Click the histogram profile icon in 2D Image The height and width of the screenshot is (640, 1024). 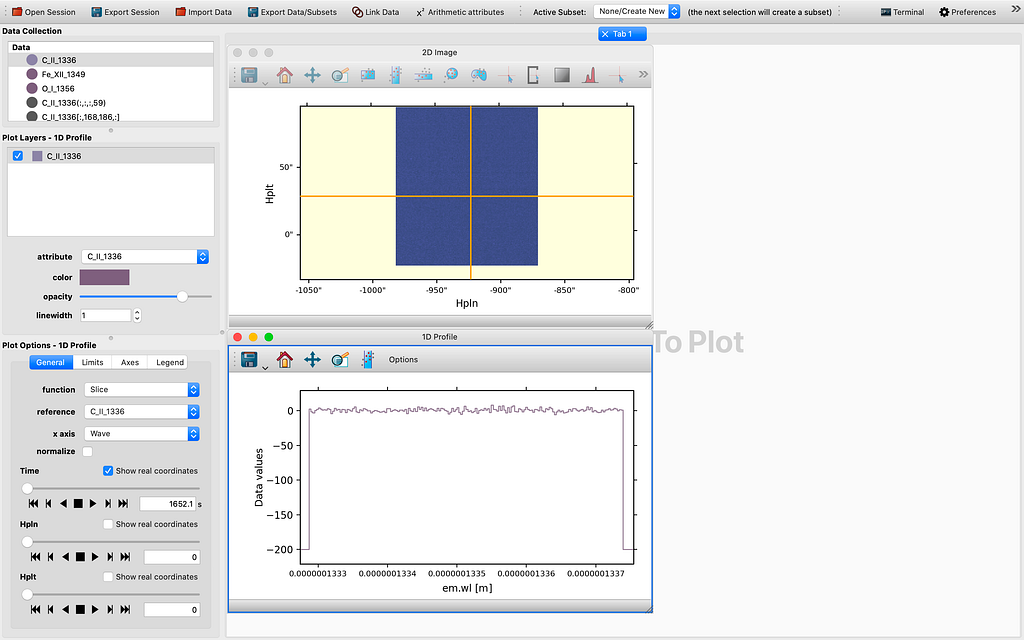click(x=590, y=75)
